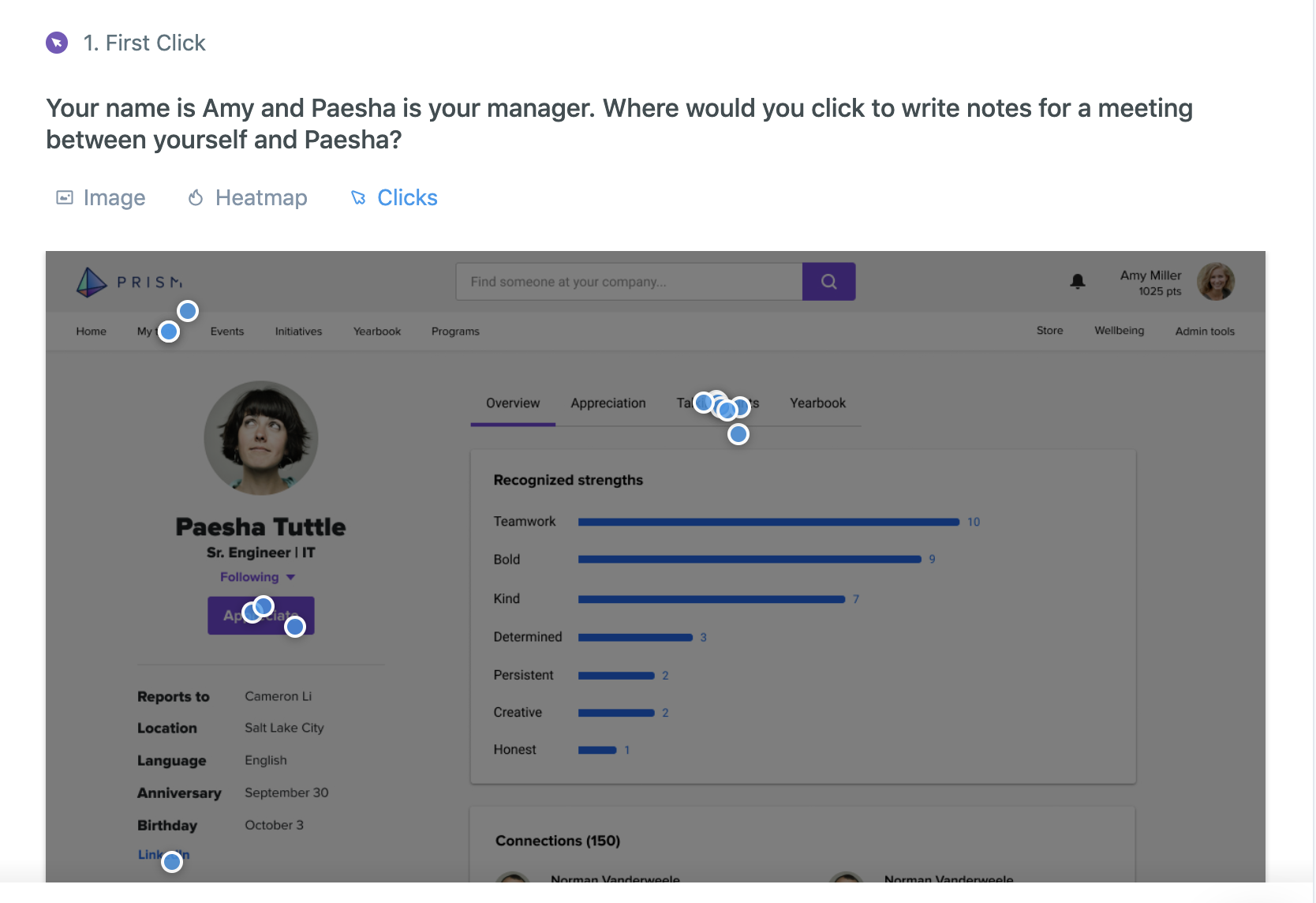Click the purple search magnifier button
The height and width of the screenshot is (903, 1316).
(828, 282)
